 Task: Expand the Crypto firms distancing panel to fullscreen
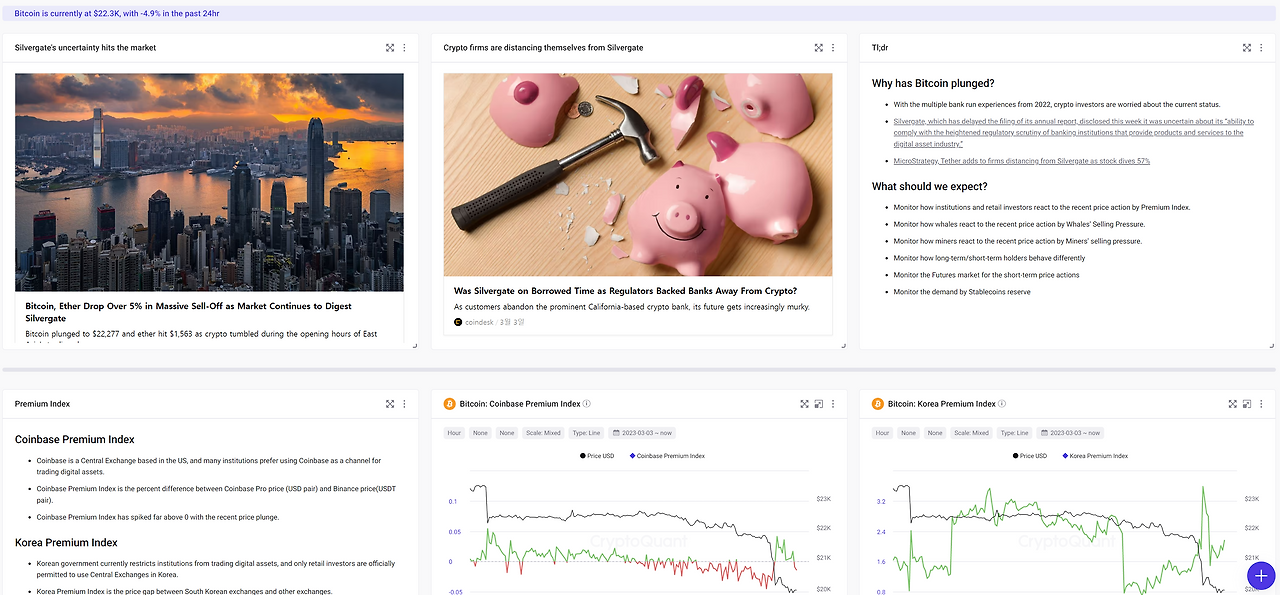tap(818, 48)
